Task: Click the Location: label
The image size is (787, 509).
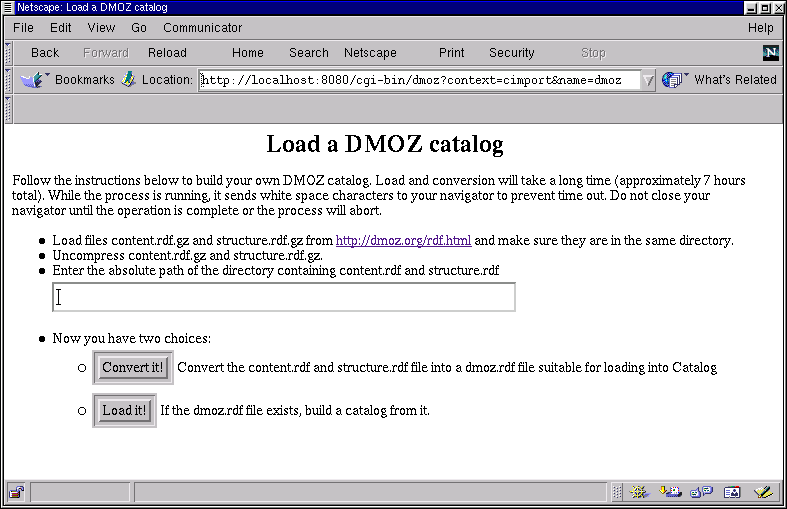Action: click(167, 80)
